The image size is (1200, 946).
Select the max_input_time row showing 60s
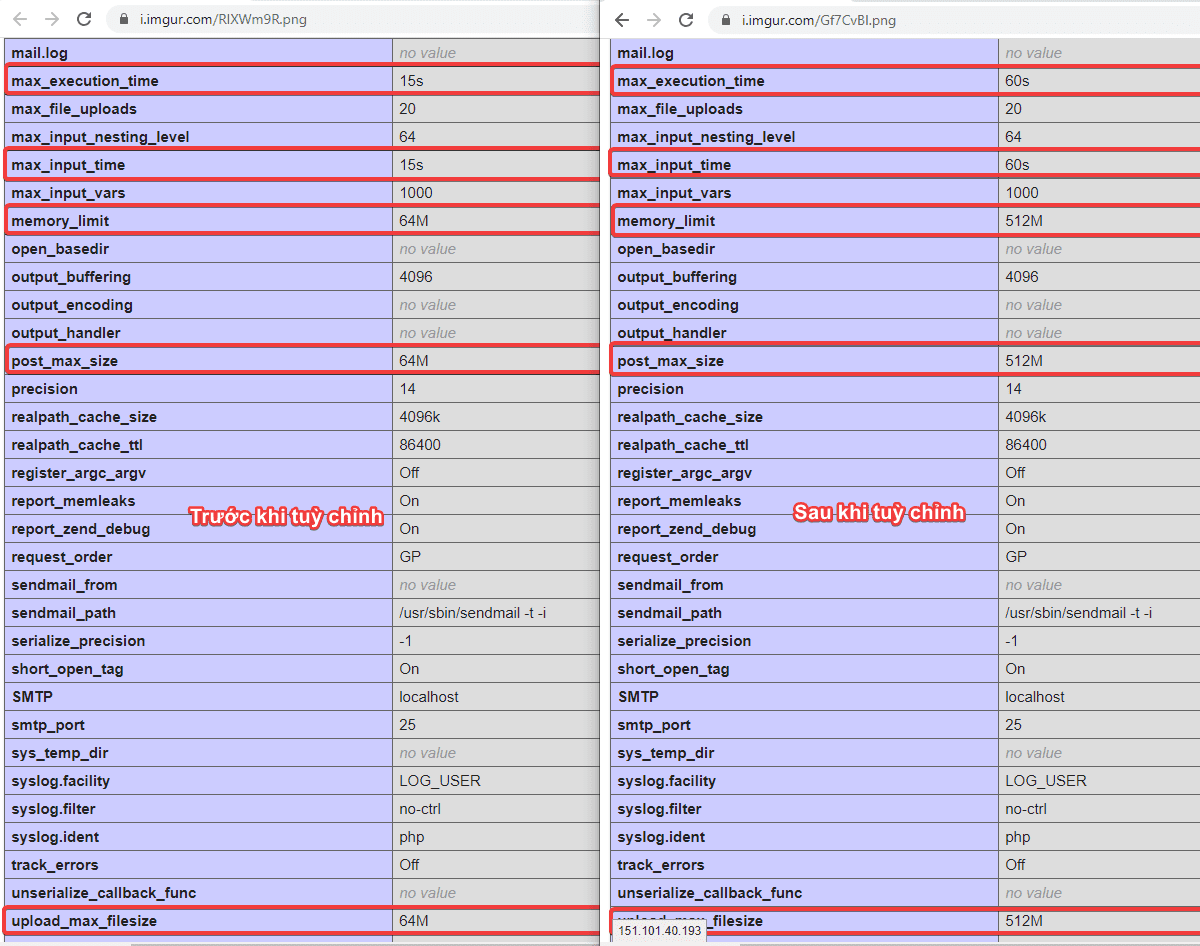tap(800, 164)
